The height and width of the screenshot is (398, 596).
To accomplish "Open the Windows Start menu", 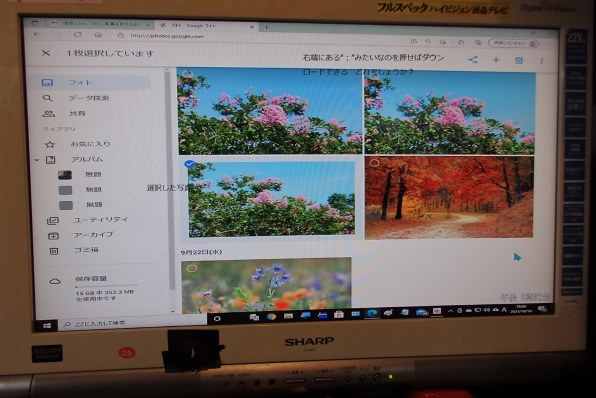I will 47,325.
